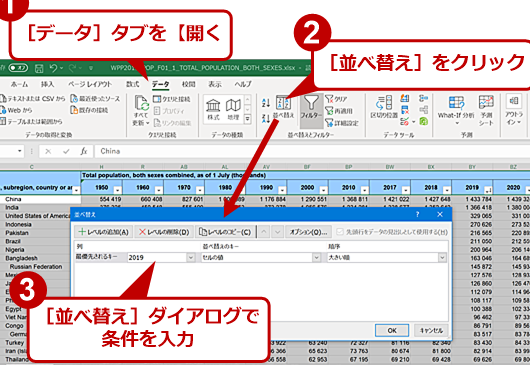Toggle 先頭行をデータの見出しとして使用する checkbox

pyautogui.click(x=340, y=232)
